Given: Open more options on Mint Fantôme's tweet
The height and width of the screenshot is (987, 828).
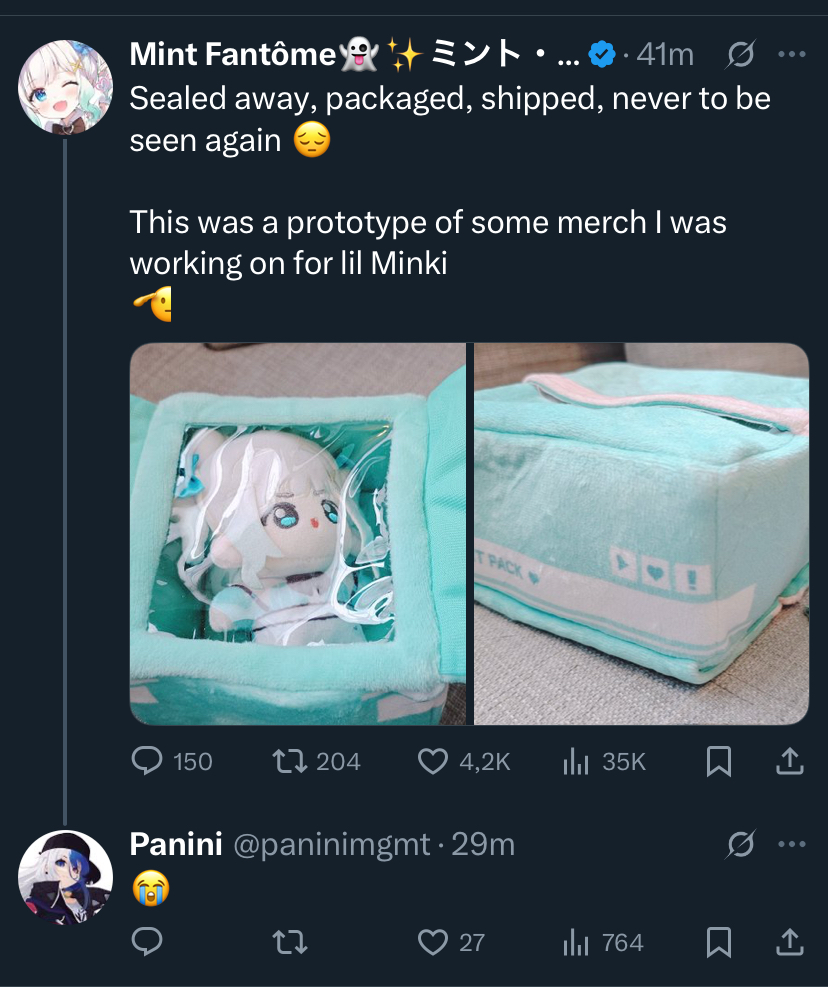Looking at the screenshot, I should 790,55.
